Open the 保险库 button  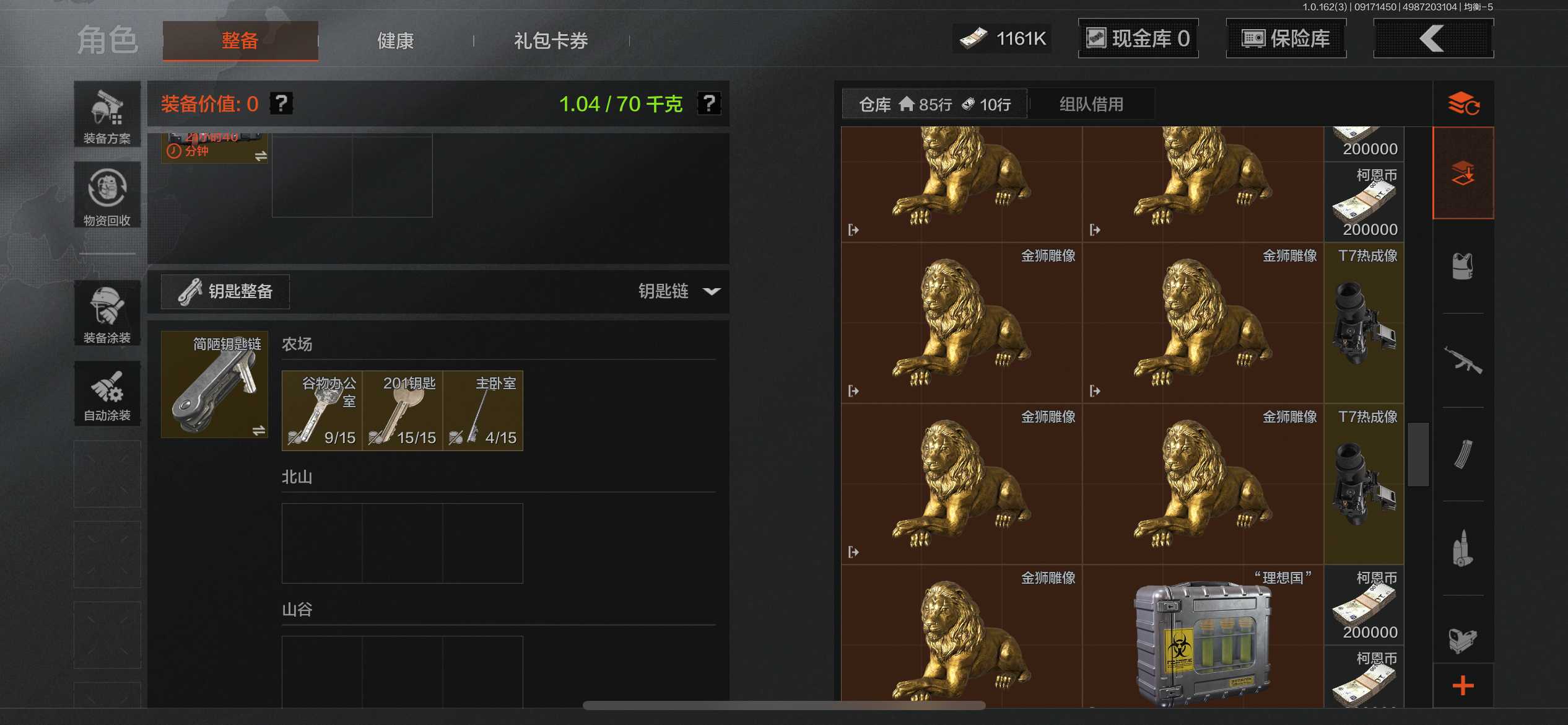tap(1286, 38)
